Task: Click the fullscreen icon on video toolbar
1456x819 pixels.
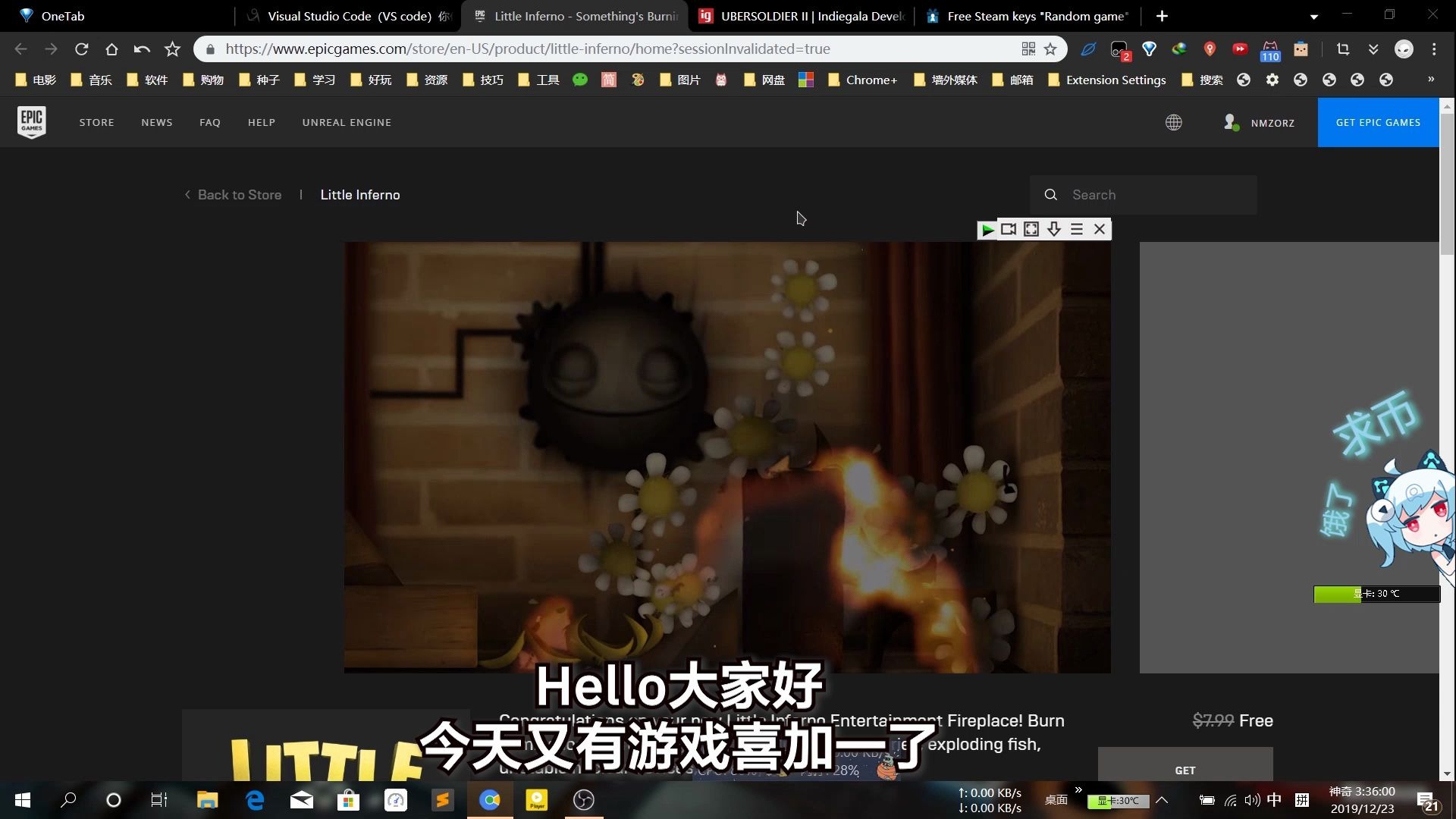Action: 1031,229
